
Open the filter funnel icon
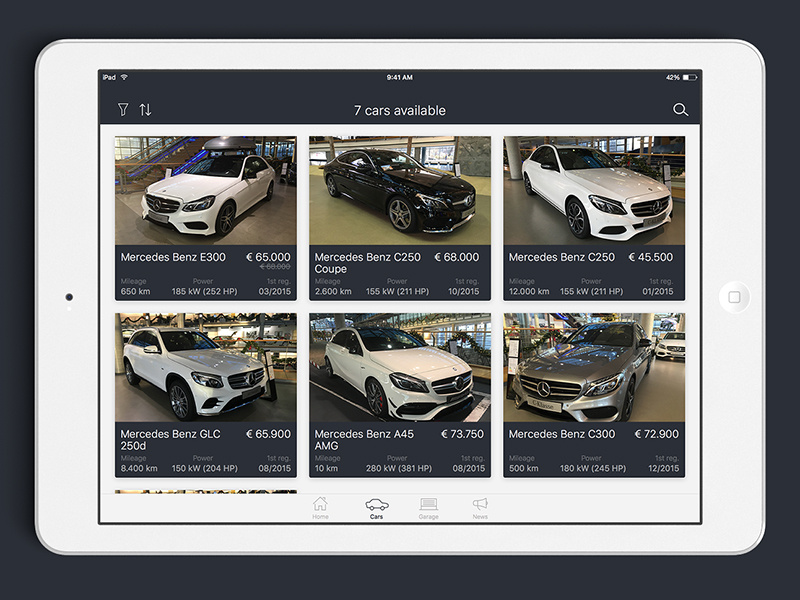[x=123, y=110]
